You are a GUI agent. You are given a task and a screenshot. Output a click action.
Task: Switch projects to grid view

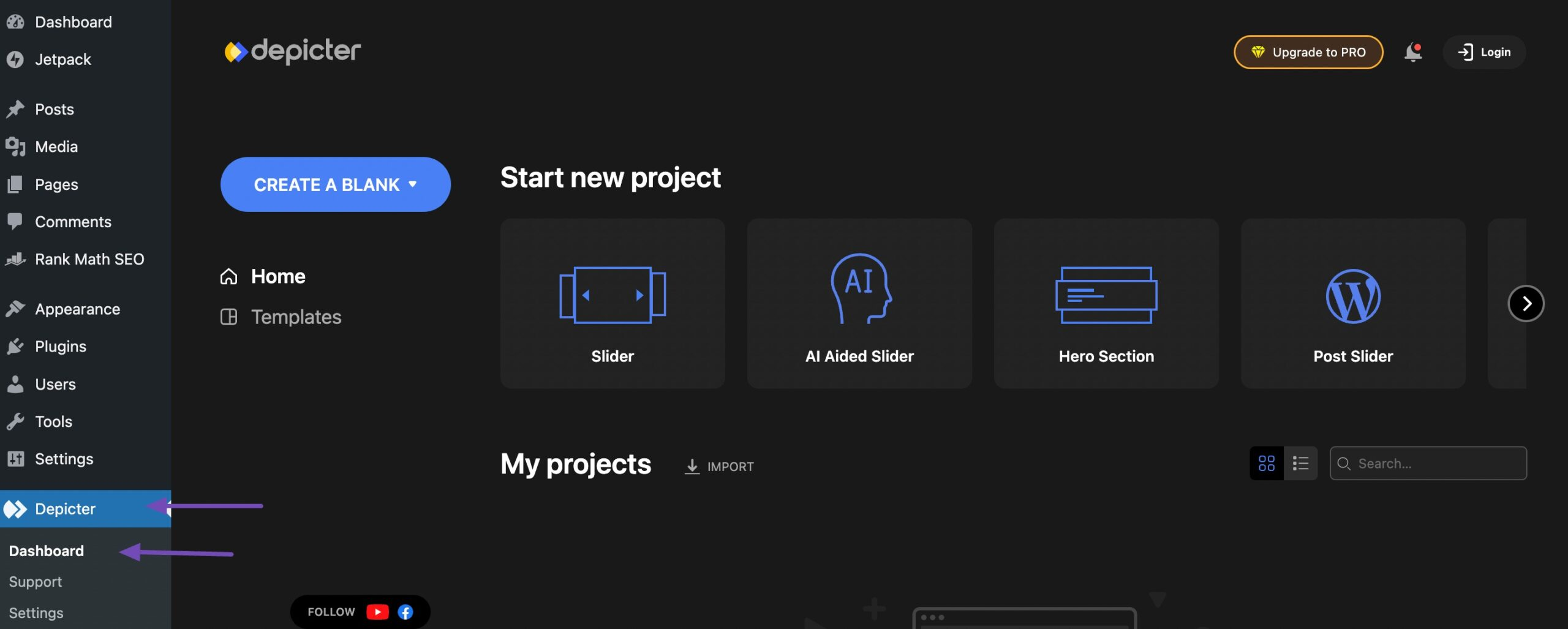(1266, 463)
